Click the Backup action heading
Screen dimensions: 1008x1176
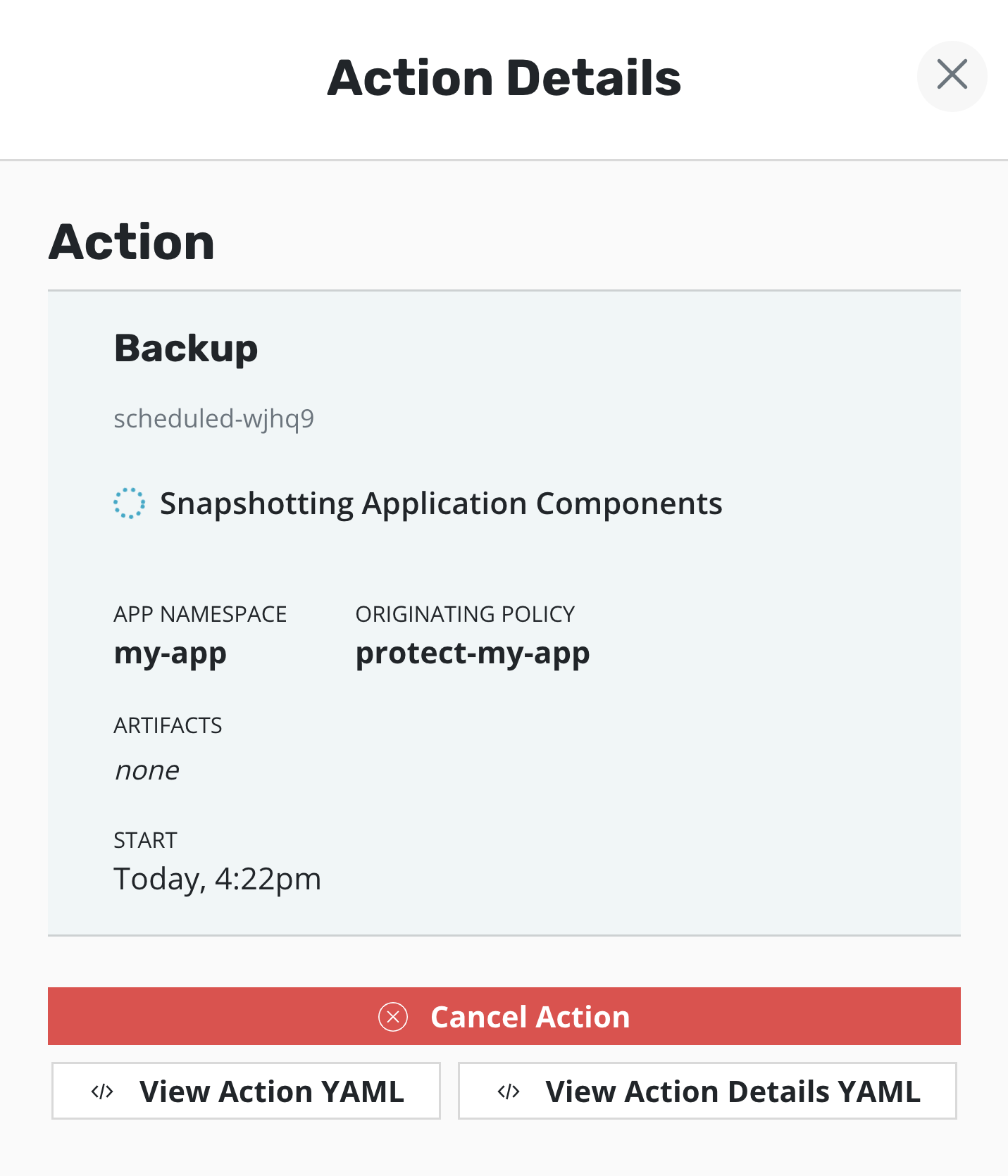tap(186, 349)
